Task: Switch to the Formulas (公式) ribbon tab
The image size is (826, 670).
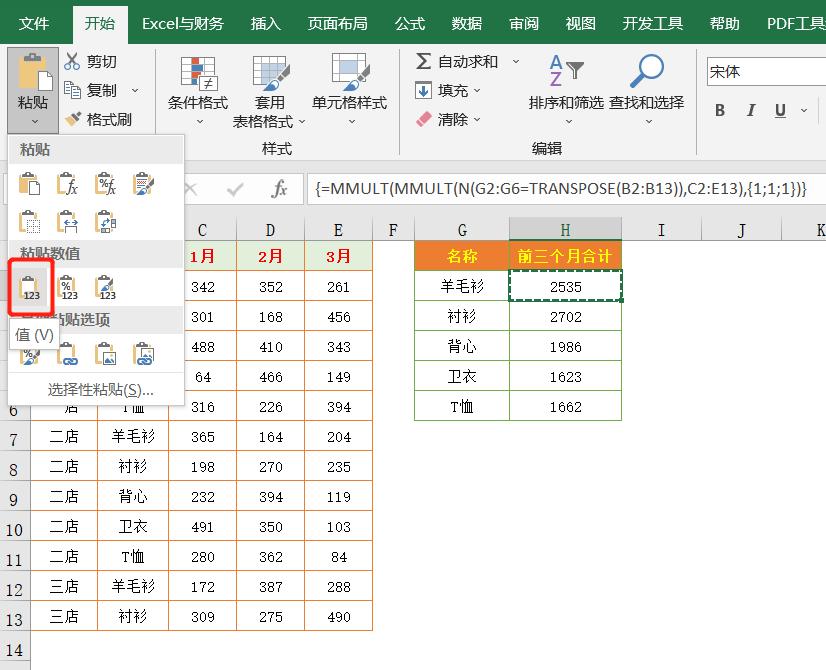Action: [409, 23]
